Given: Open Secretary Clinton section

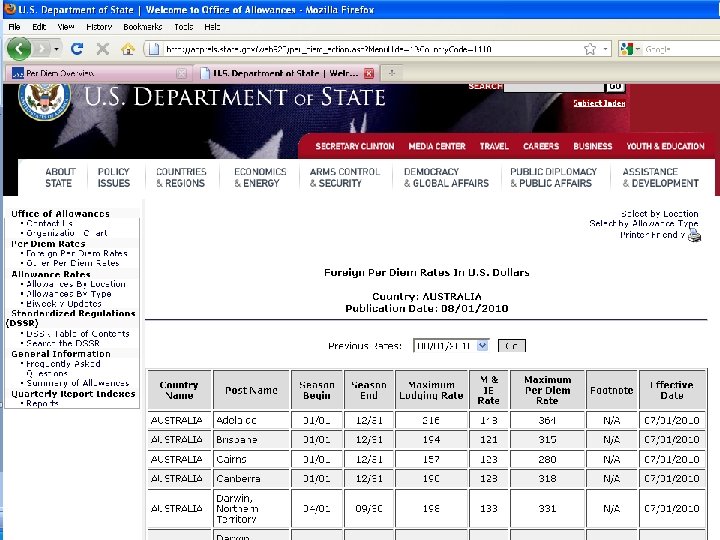Looking at the screenshot, I should [x=354, y=146].
